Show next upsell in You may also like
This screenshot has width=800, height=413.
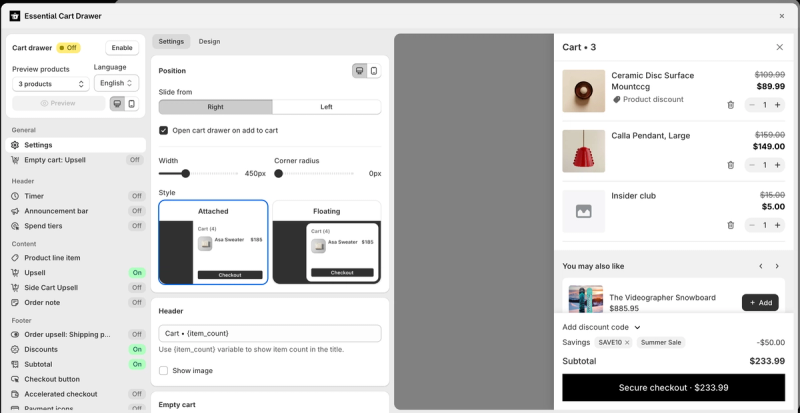click(777, 266)
